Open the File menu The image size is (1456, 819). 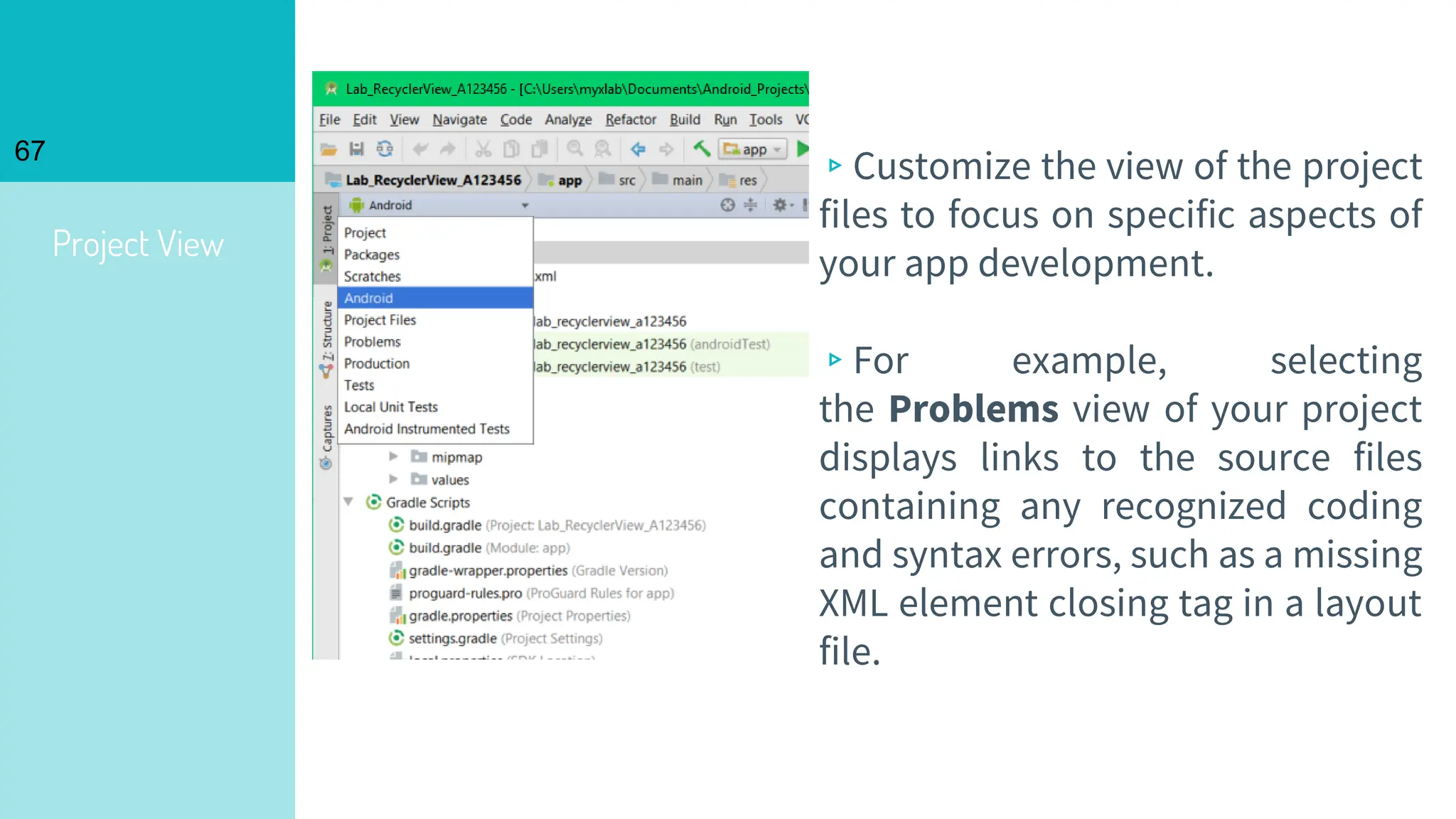point(329,119)
